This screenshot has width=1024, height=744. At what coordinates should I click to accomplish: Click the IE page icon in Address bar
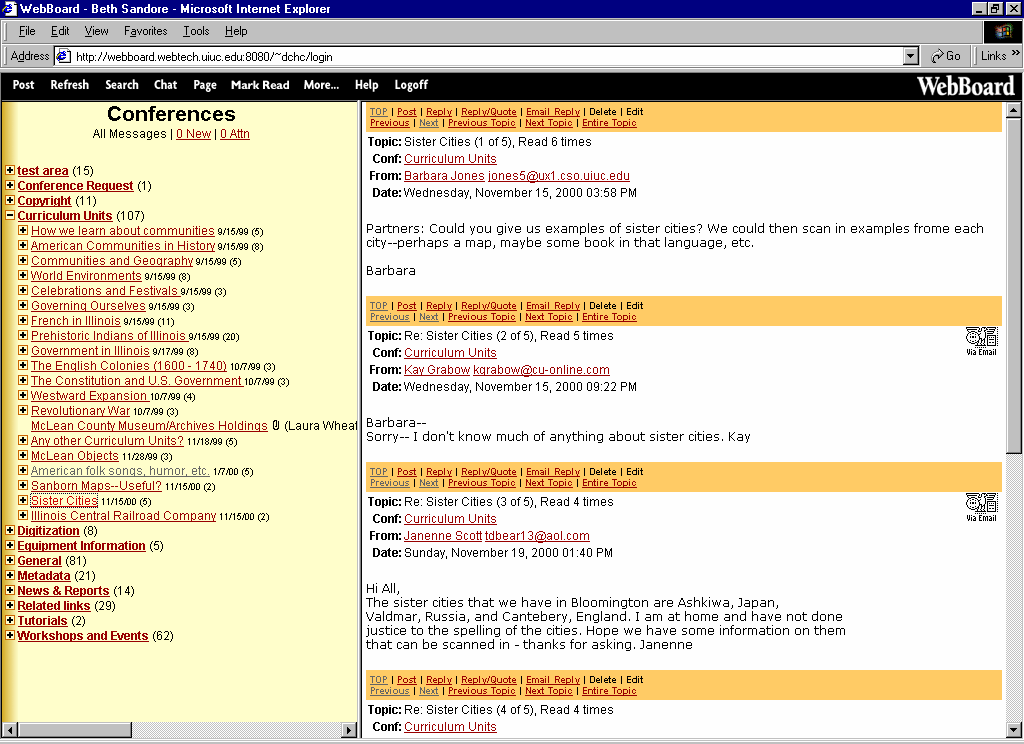[x=63, y=56]
